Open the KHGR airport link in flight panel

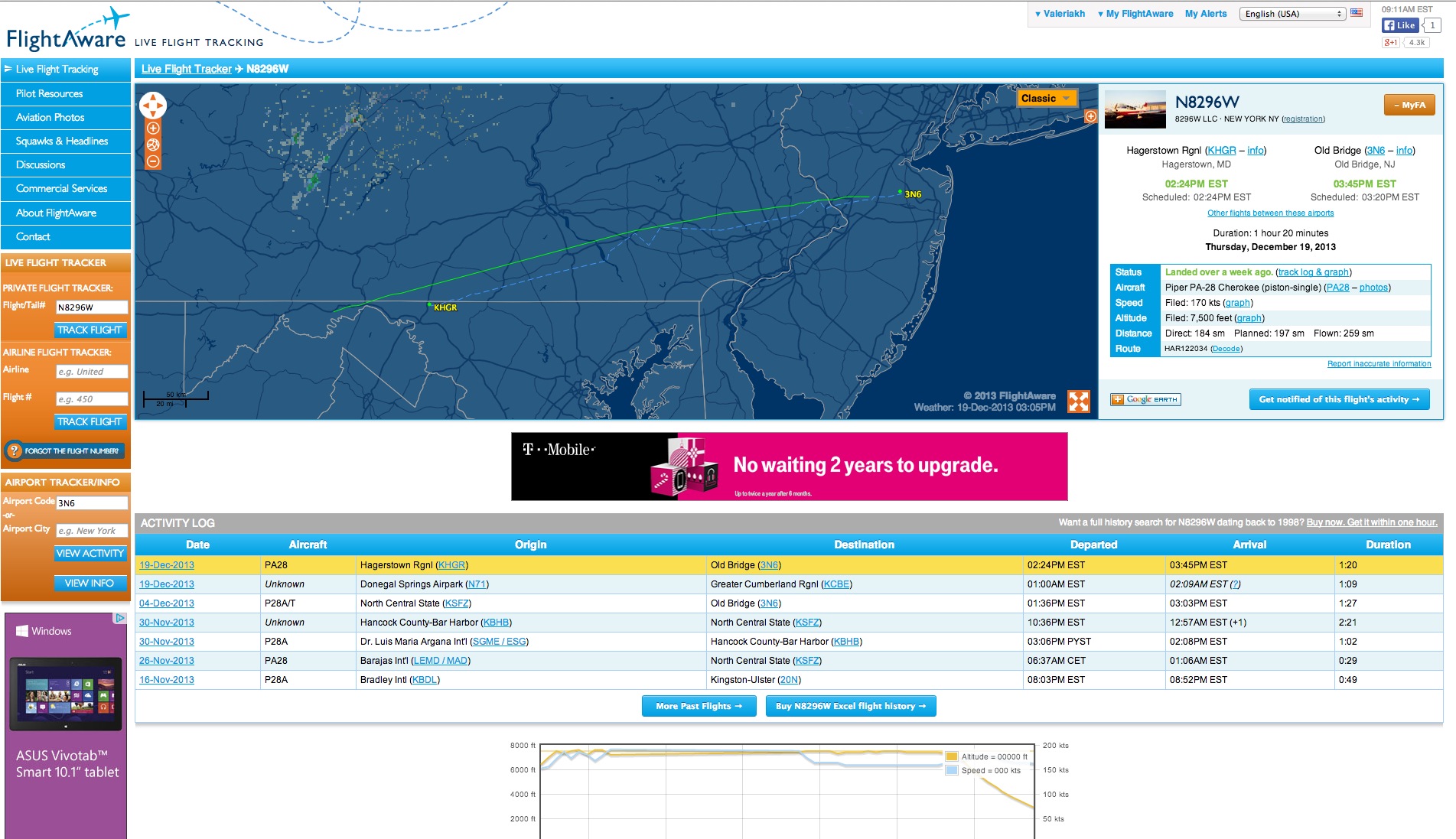pyautogui.click(x=1222, y=151)
